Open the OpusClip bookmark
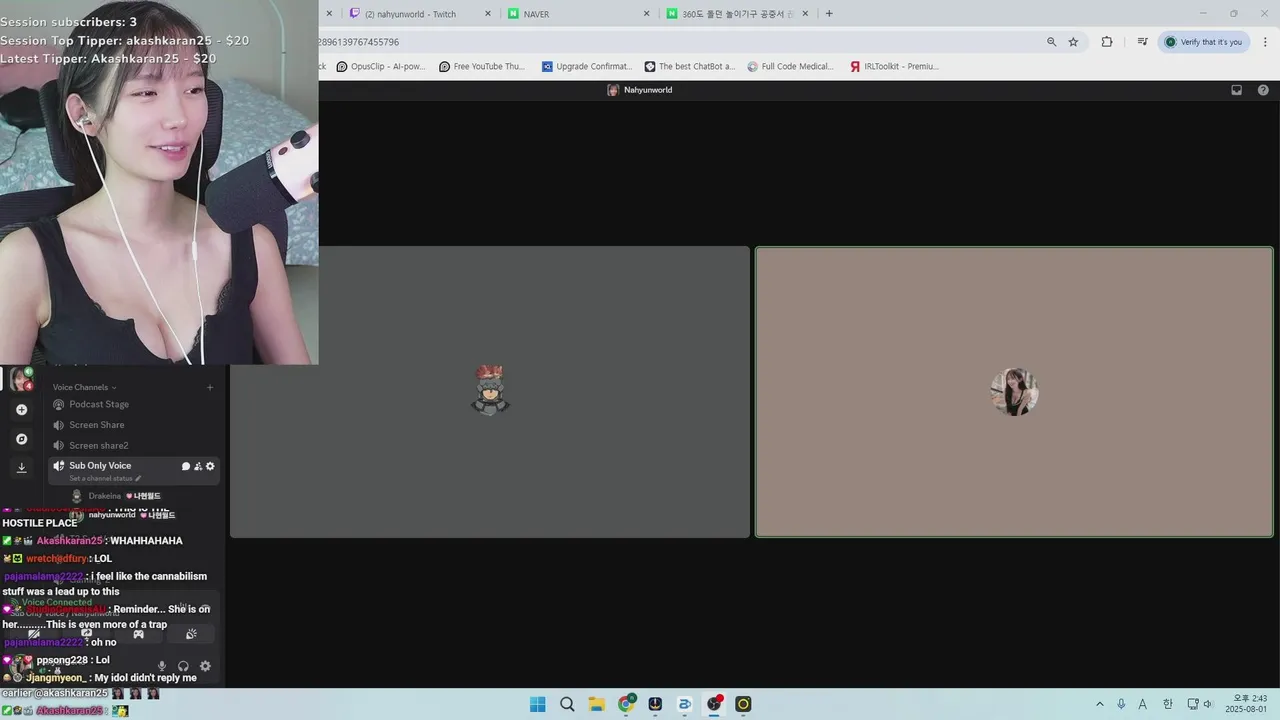1280x720 pixels. 381,67
